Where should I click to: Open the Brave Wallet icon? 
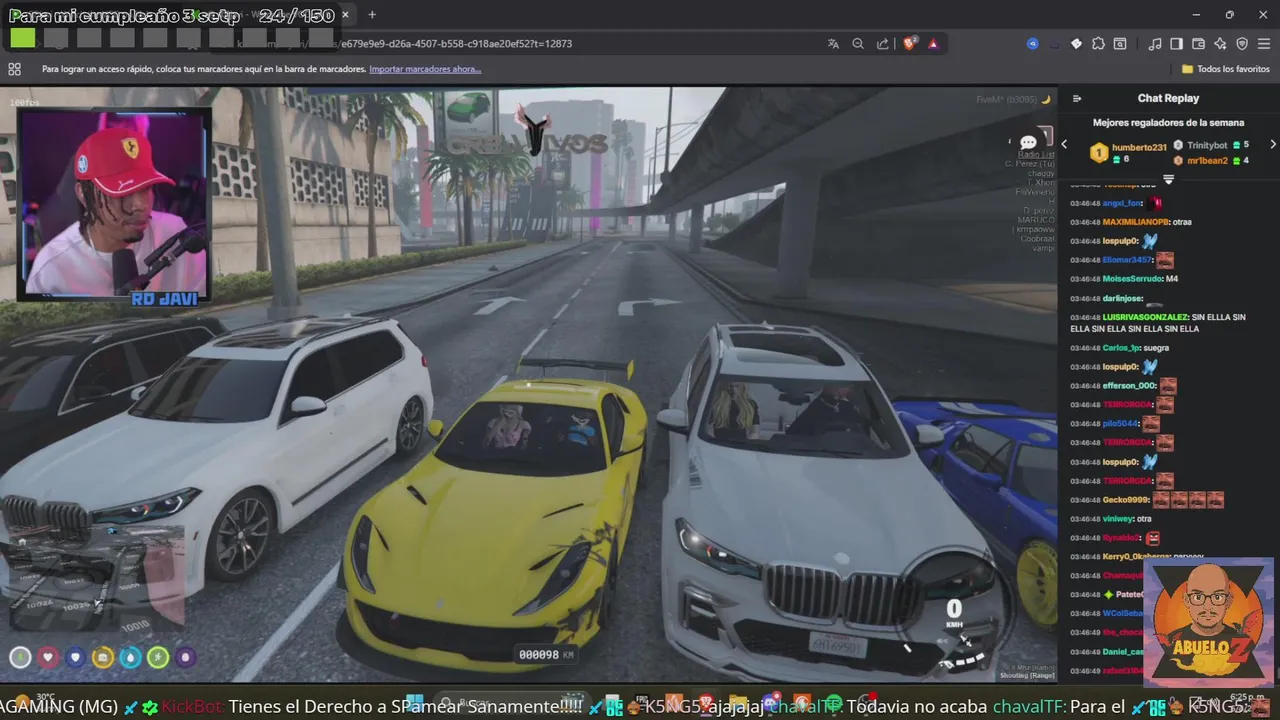pyautogui.click(x=1199, y=44)
